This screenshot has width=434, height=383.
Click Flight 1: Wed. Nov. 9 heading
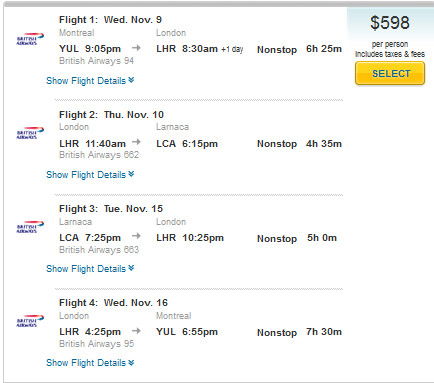110,20
